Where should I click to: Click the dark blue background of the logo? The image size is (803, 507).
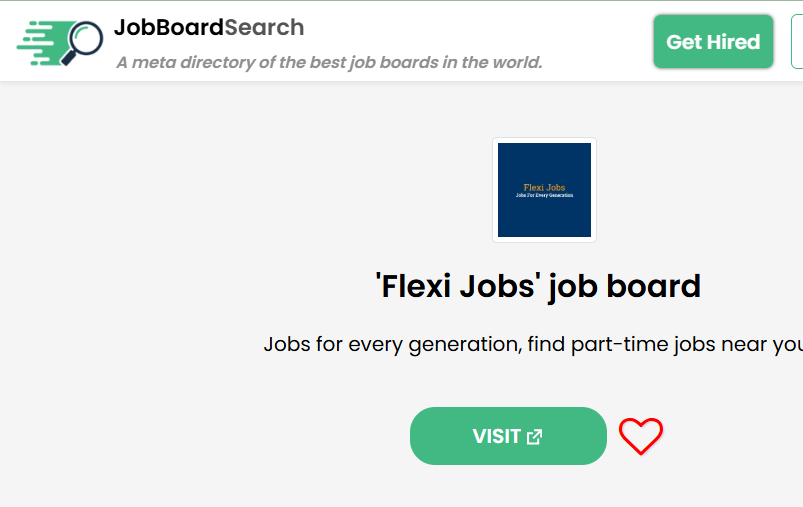coord(544,222)
